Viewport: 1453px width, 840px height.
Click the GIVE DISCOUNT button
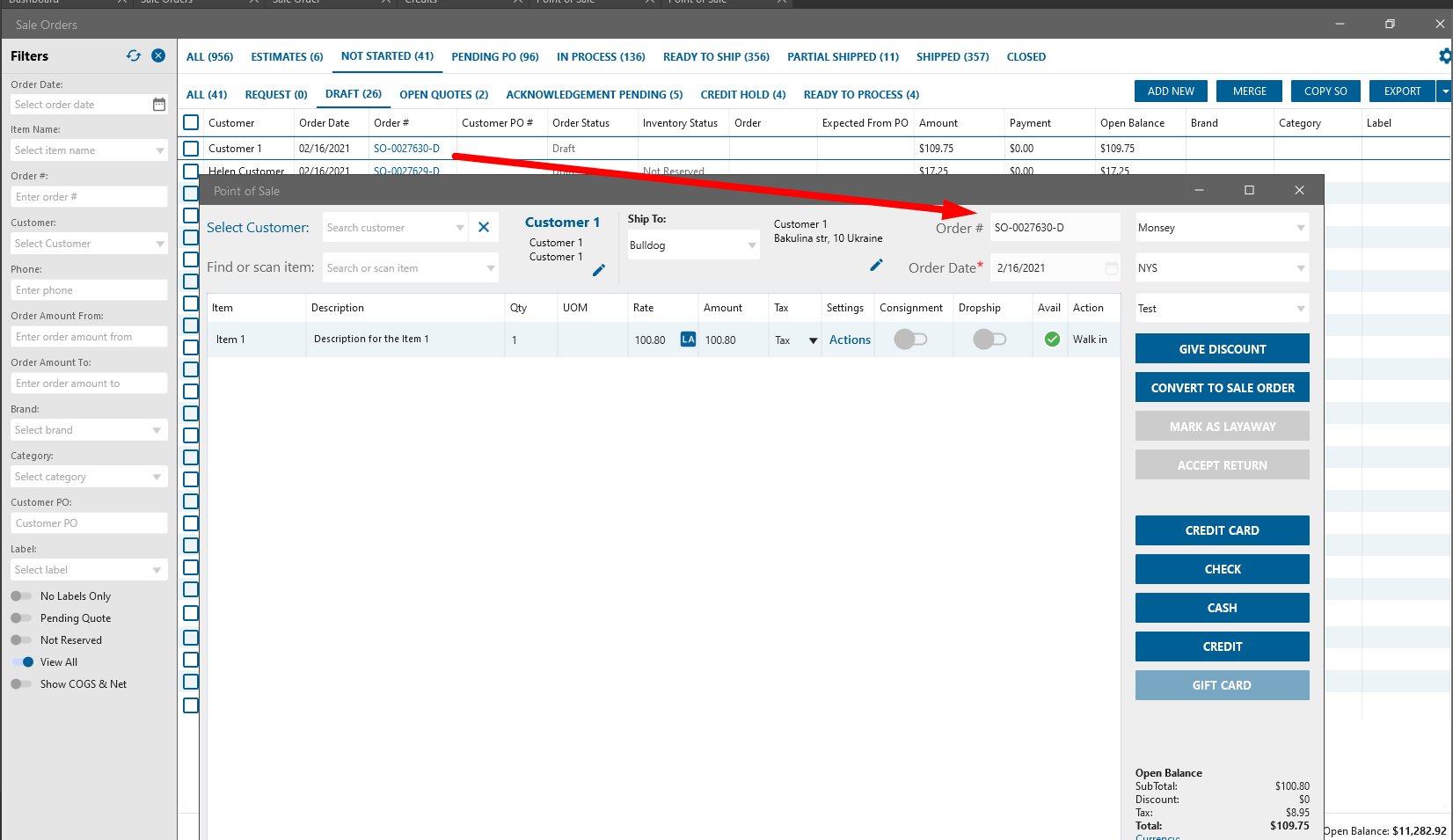(x=1223, y=349)
